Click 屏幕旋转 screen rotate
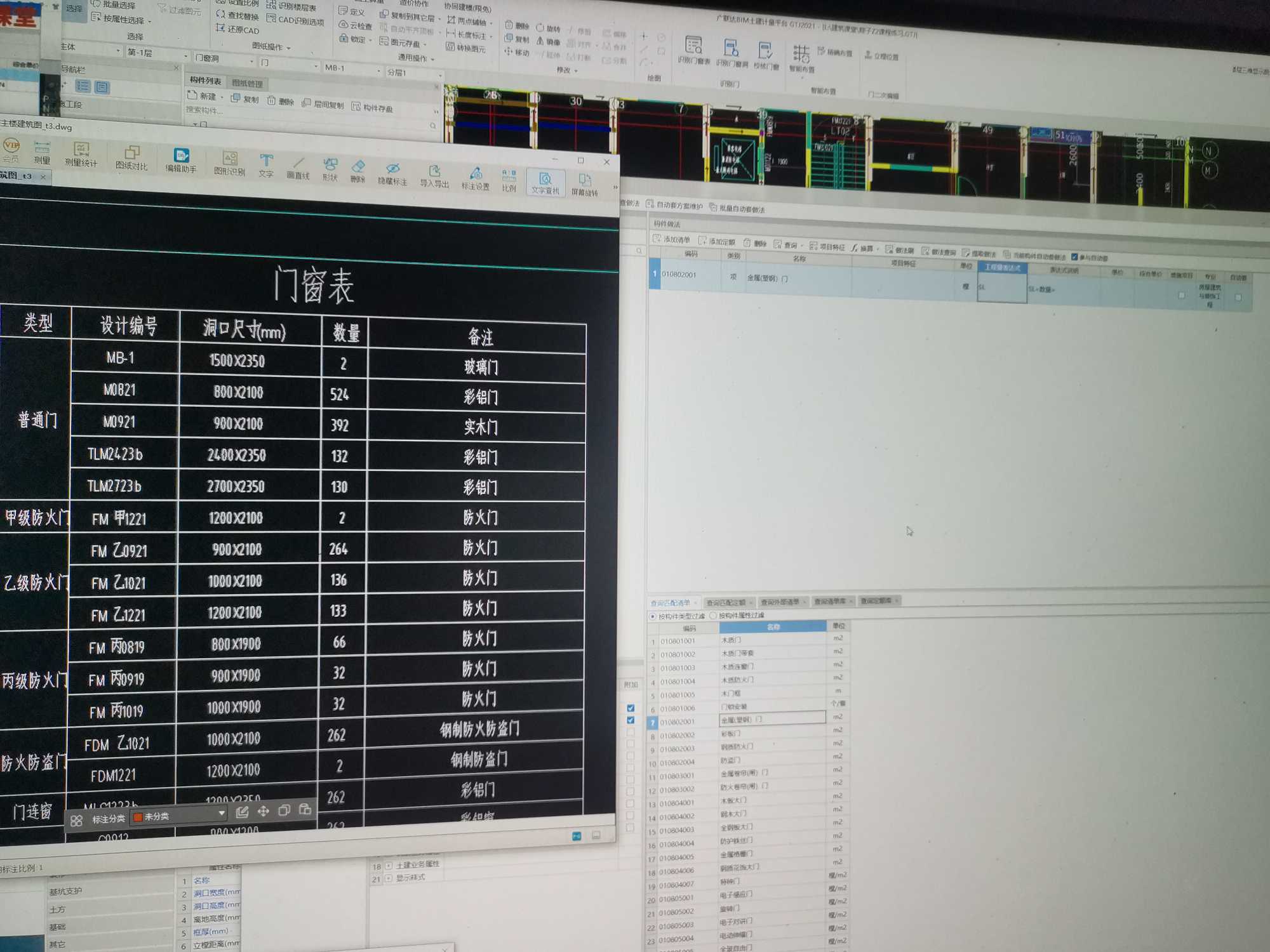This screenshot has height=952, width=1270. point(584,185)
